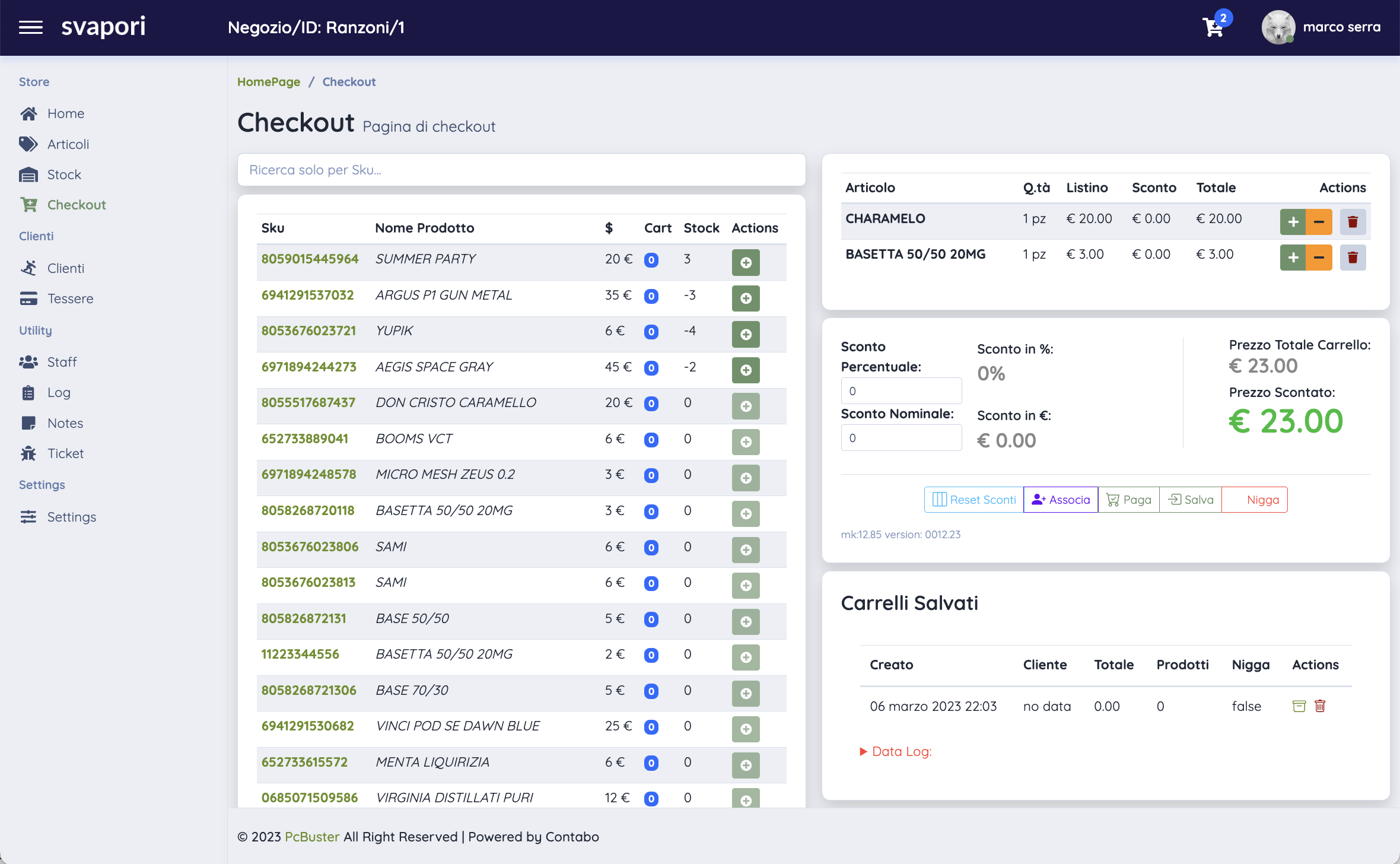Screen dimensions: 1400x864
Task: Delete CHARAMELO from the cart
Action: (1353, 222)
